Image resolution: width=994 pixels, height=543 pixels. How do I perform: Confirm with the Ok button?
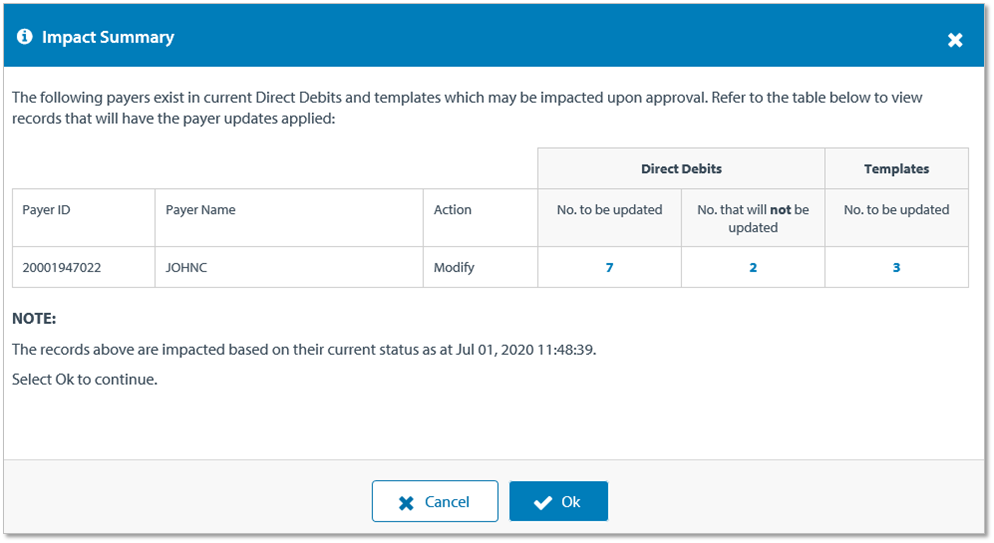pyautogui.click(x=558, y=502)
